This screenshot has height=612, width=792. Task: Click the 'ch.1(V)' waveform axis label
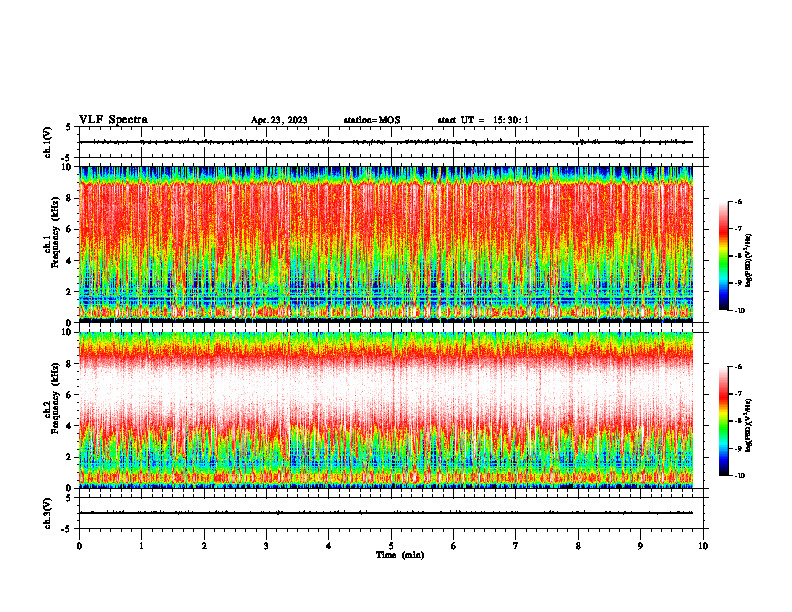[x=47, y=142]
